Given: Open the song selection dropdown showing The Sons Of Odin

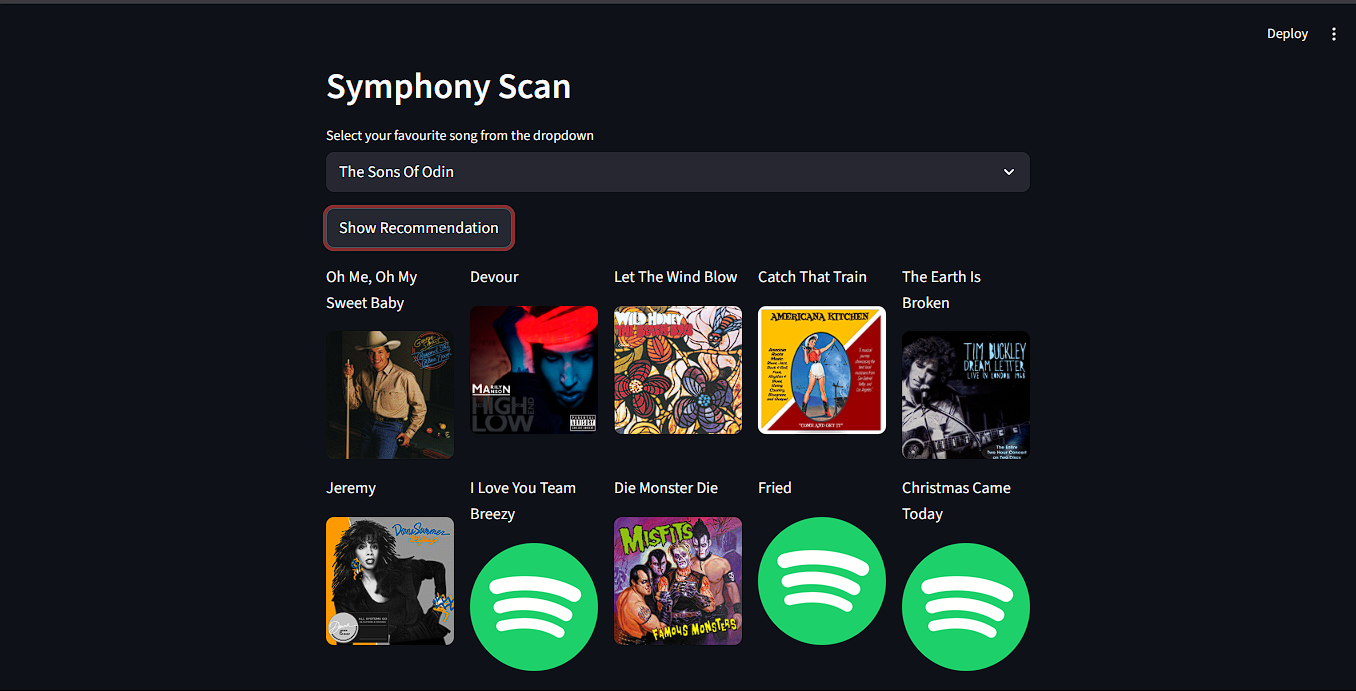Looking at the screenshot, I should click(x=677, y=171).
